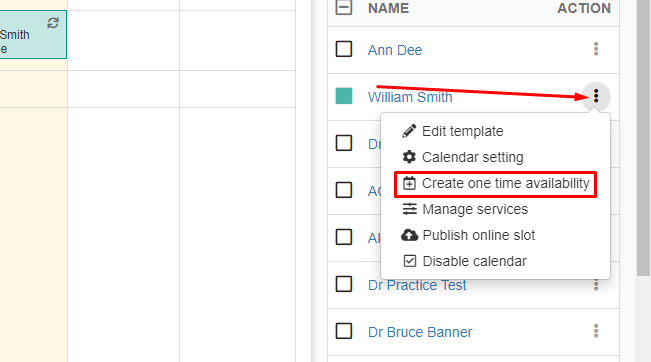Click the vertical scrollbar of the practitioner list

click(x=644, y=137)
